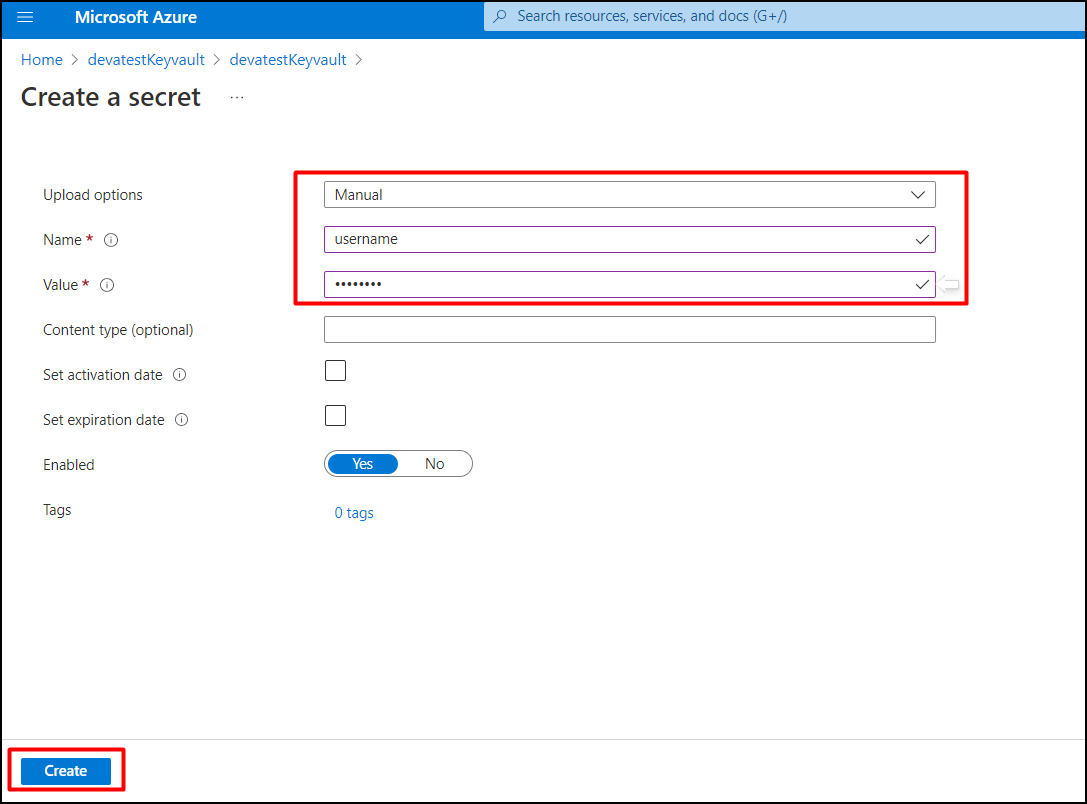Click the Upload options label
1087x804 pixels.
(93, 195)
